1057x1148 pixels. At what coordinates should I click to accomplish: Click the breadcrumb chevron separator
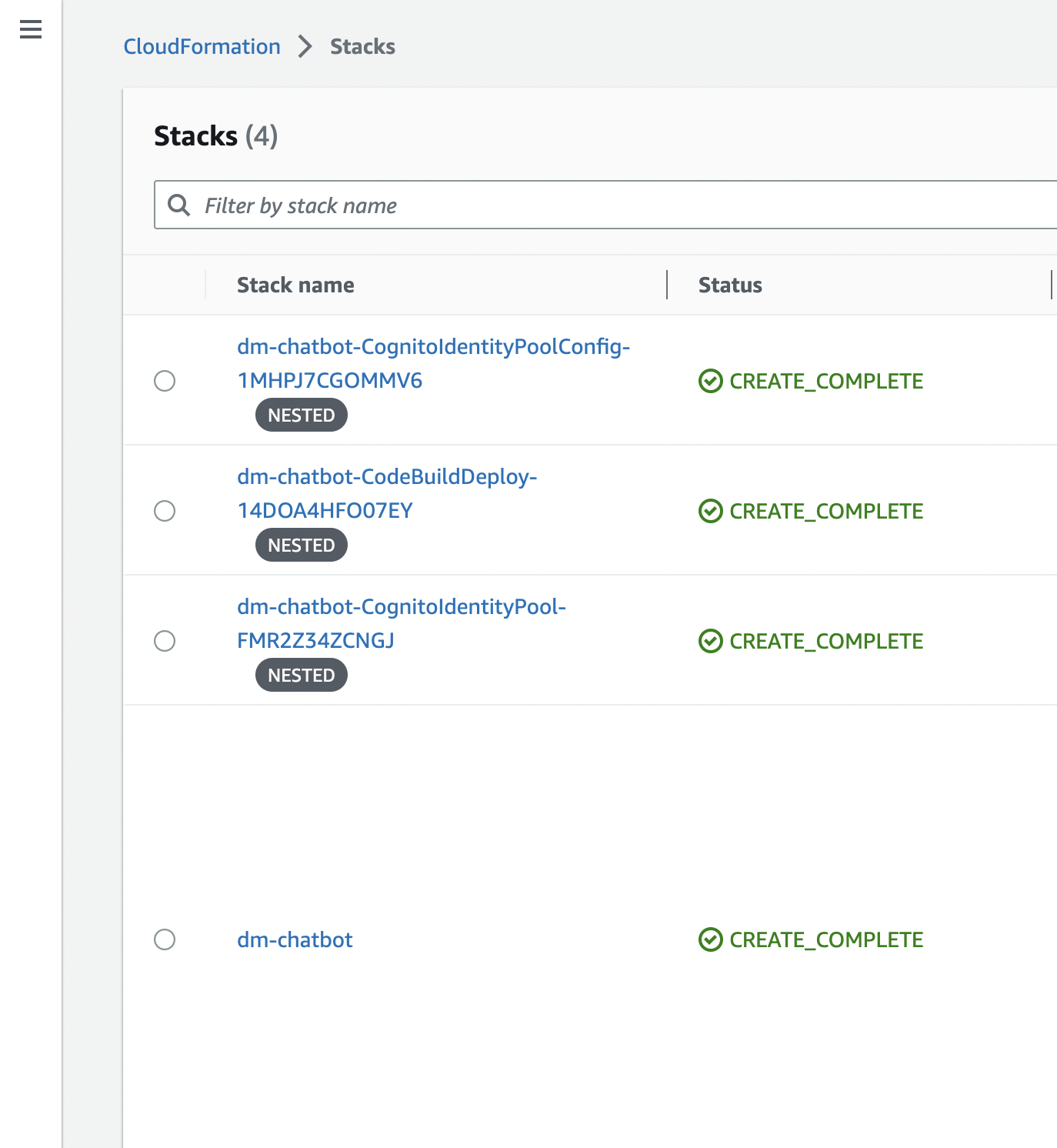click(x=305, y=46)
